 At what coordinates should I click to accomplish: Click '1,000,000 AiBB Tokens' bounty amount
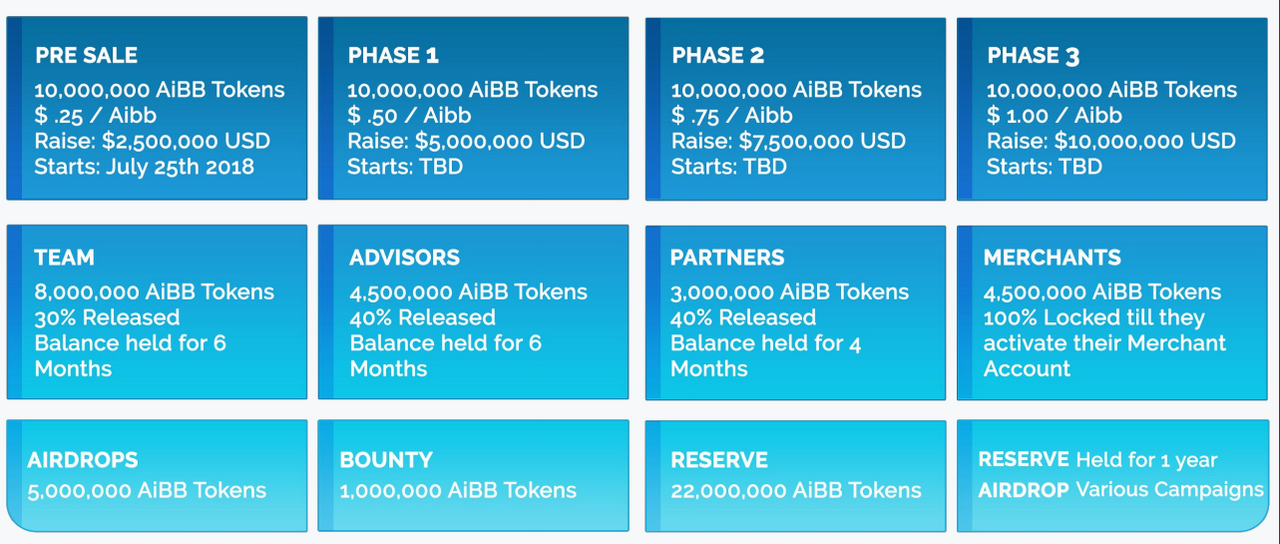458,491
